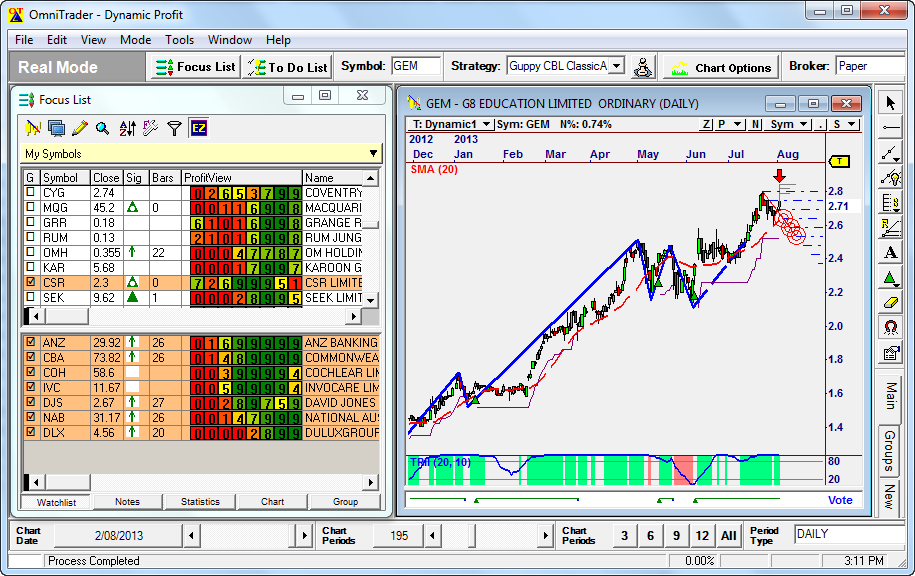Open Chart Options
This screenshot has width=915, height=576.
(x=721, y=68)
